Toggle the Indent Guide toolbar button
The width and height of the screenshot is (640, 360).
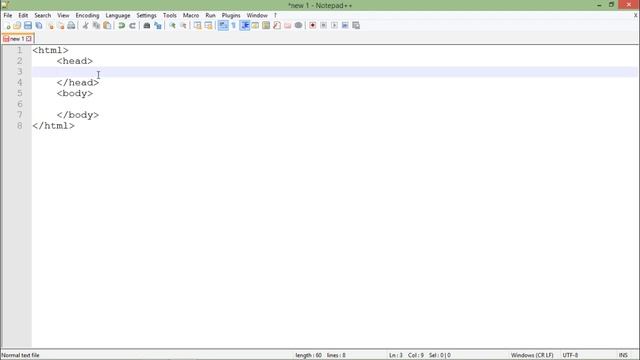[x=244, y=26]
